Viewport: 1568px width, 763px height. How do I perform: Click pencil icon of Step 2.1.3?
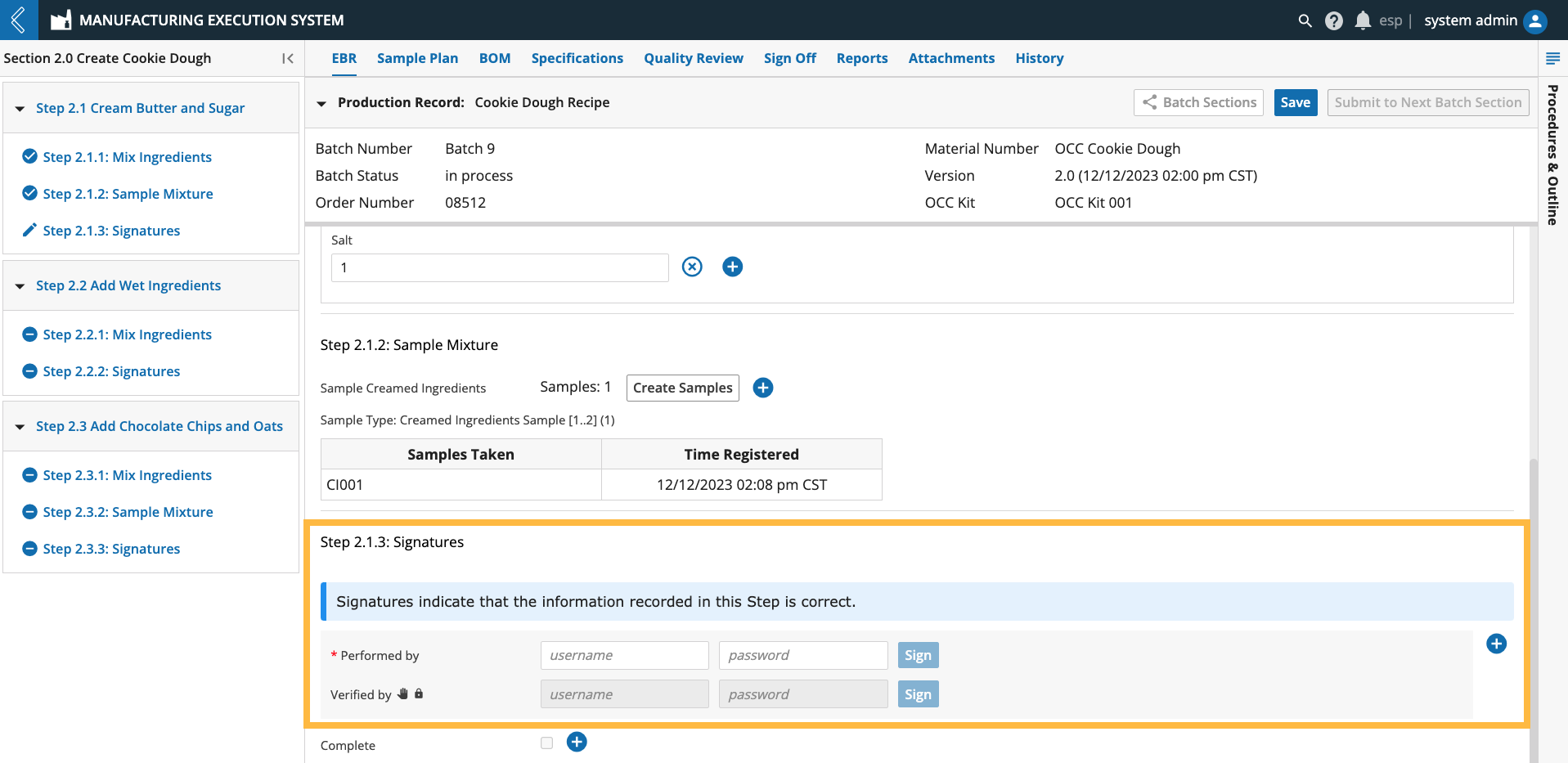point(29,230)
